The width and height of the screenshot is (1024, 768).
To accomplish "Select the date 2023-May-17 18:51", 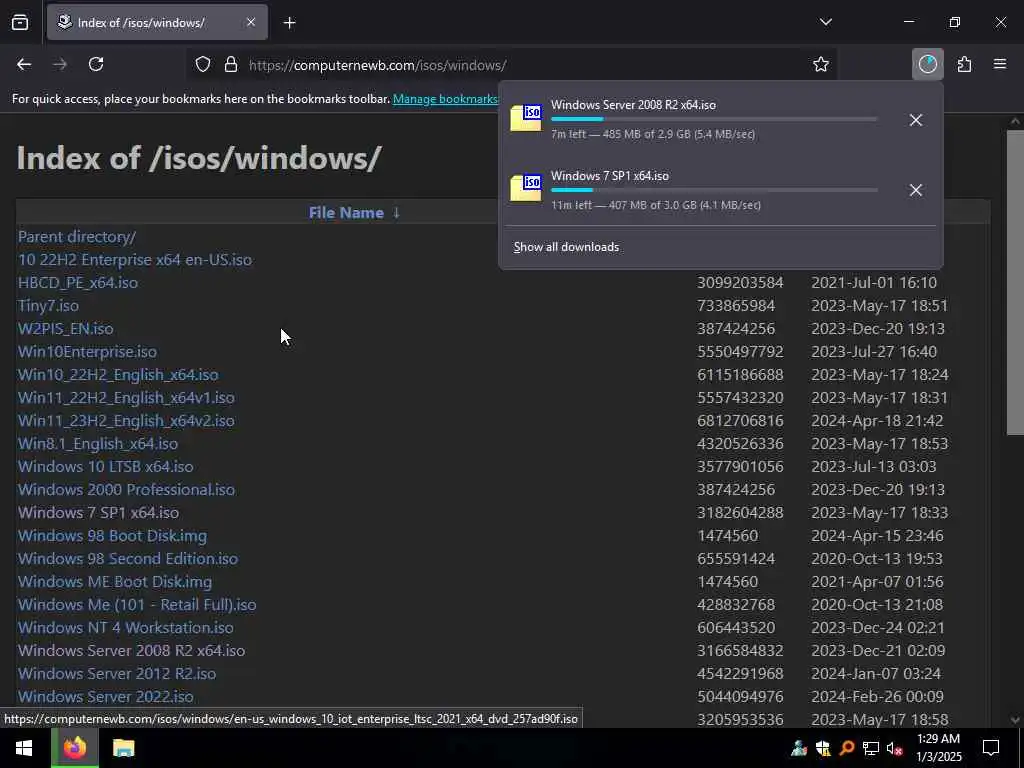I will click(880, 306).
